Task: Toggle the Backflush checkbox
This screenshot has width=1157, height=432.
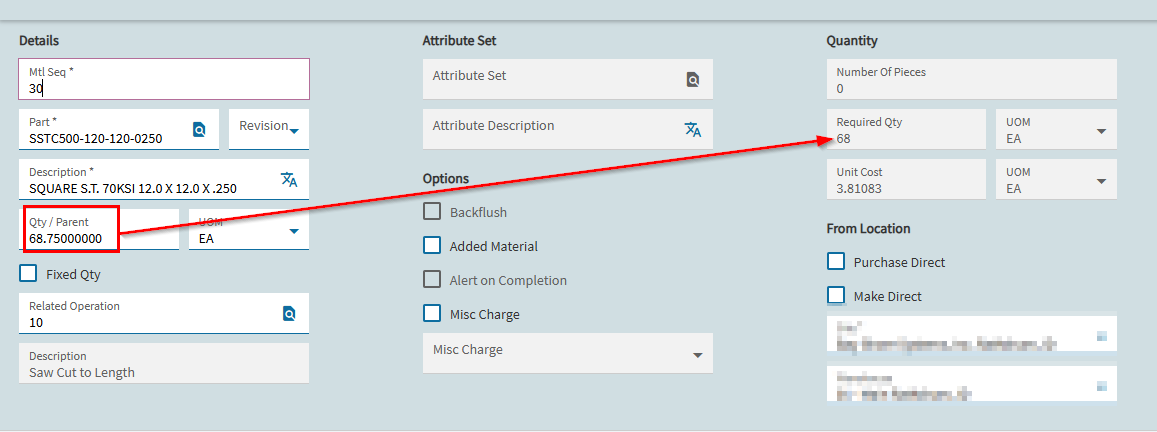Action: pos(432,212)
